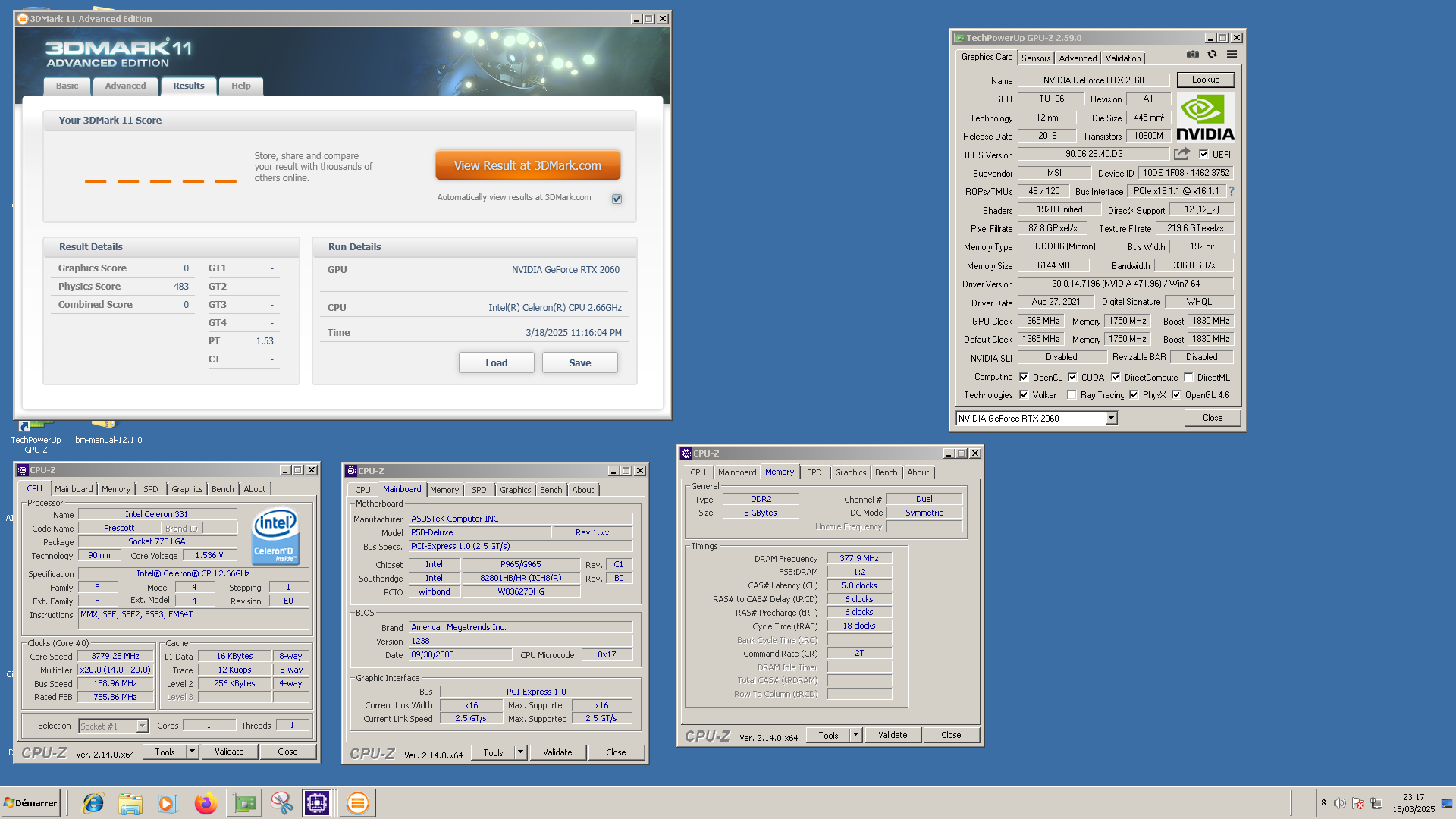
Task: Click the show desktop tray icon
Action: click(1447, 803)
